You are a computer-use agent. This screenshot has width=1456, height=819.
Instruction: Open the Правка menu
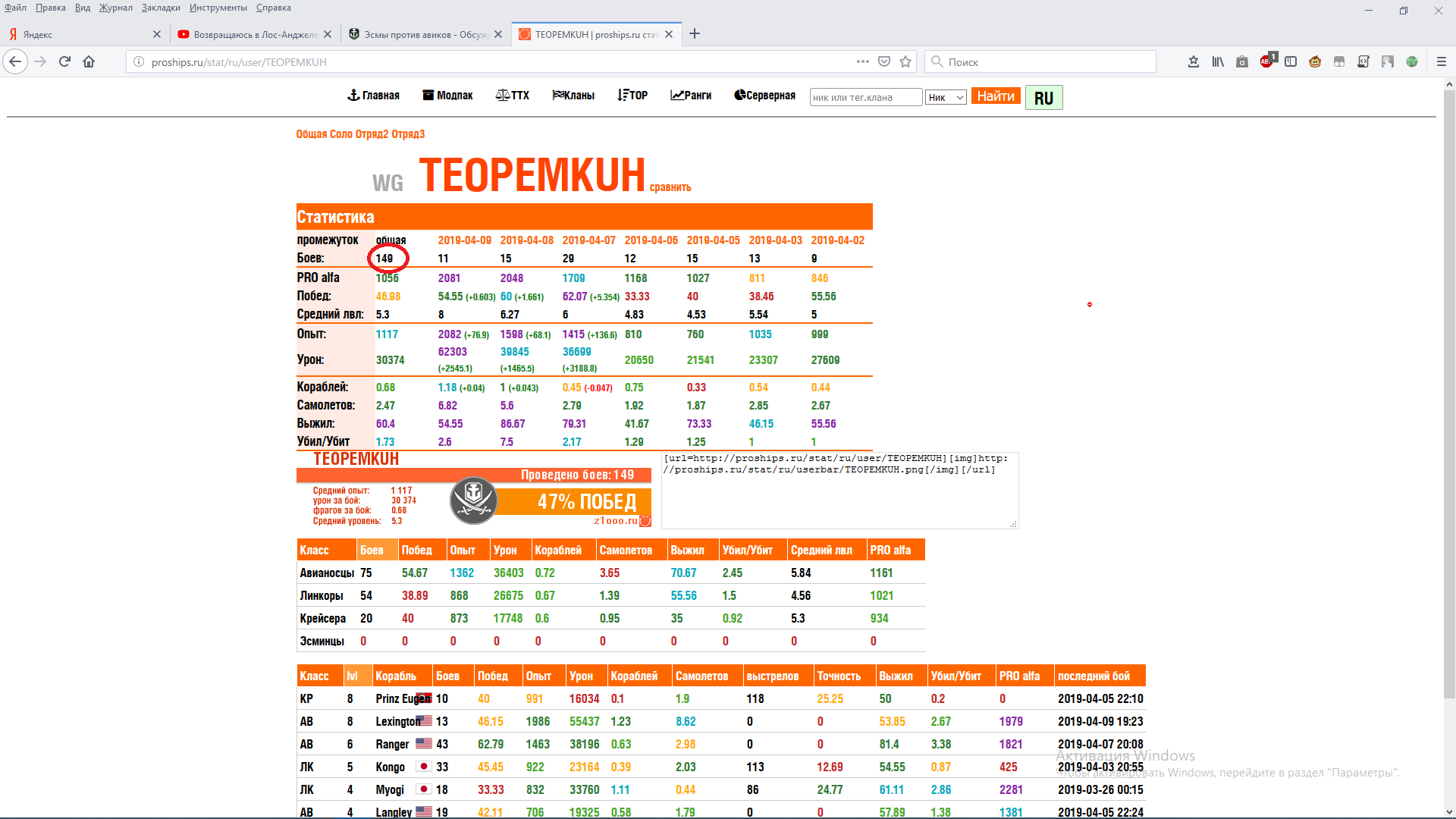pos(50,8)
